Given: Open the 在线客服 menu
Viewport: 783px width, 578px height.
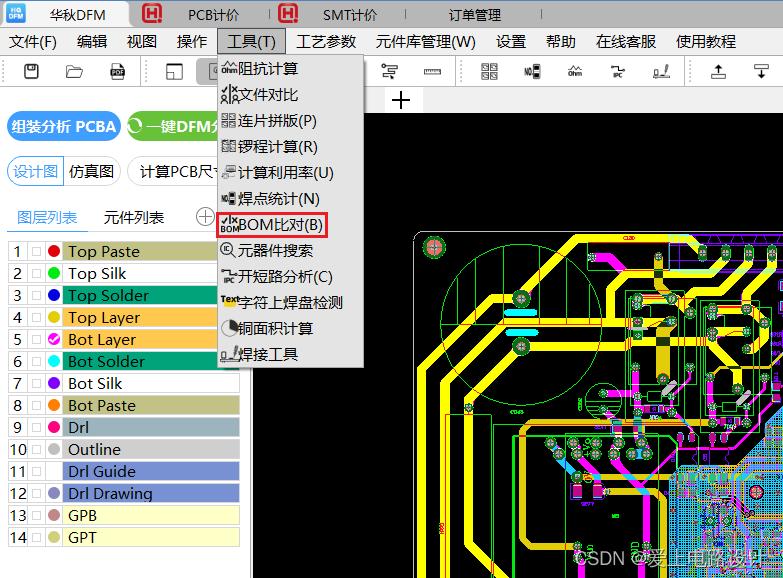Looking at the screenshot, I should pos(626,41).
